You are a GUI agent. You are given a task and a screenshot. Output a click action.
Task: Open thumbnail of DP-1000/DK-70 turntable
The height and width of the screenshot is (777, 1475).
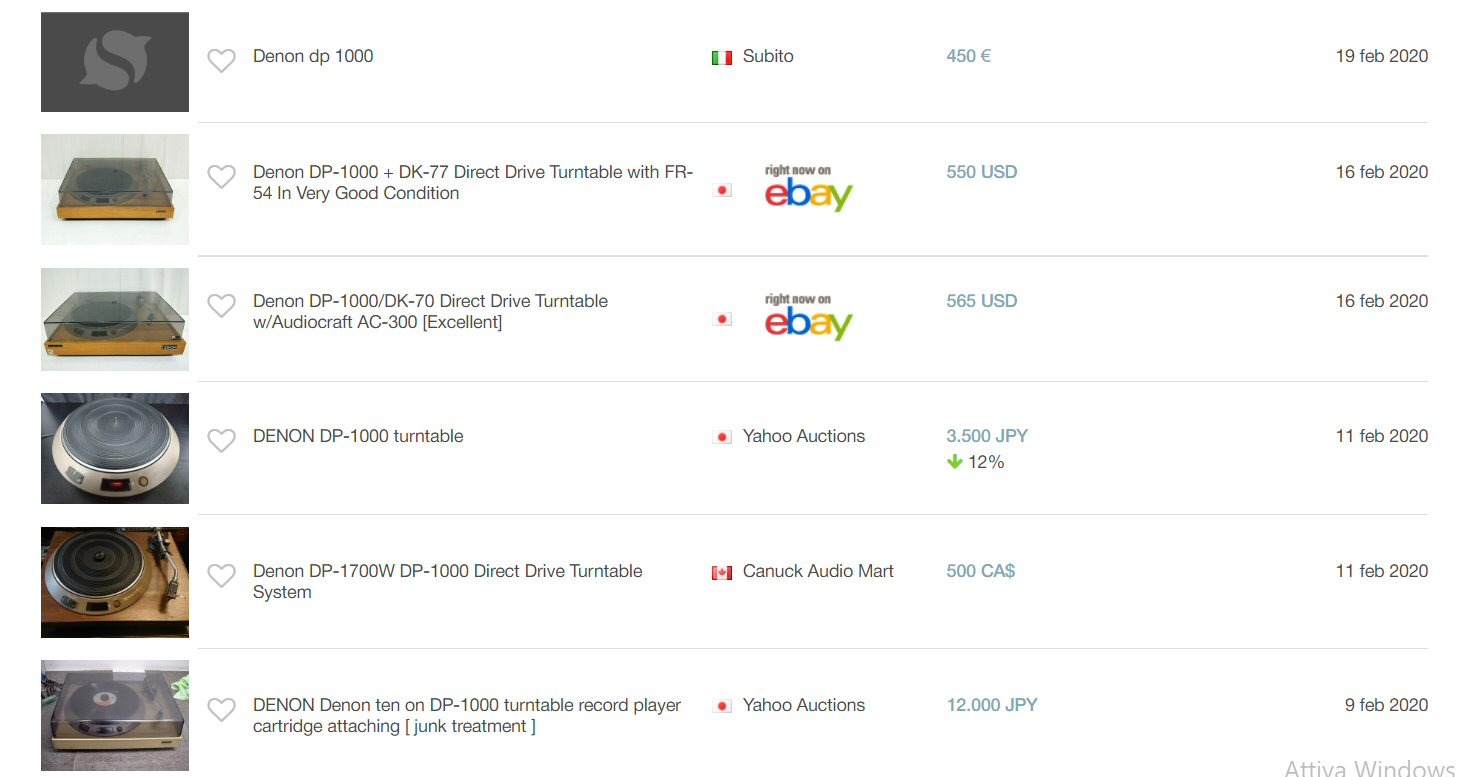[x=115, y=319]
